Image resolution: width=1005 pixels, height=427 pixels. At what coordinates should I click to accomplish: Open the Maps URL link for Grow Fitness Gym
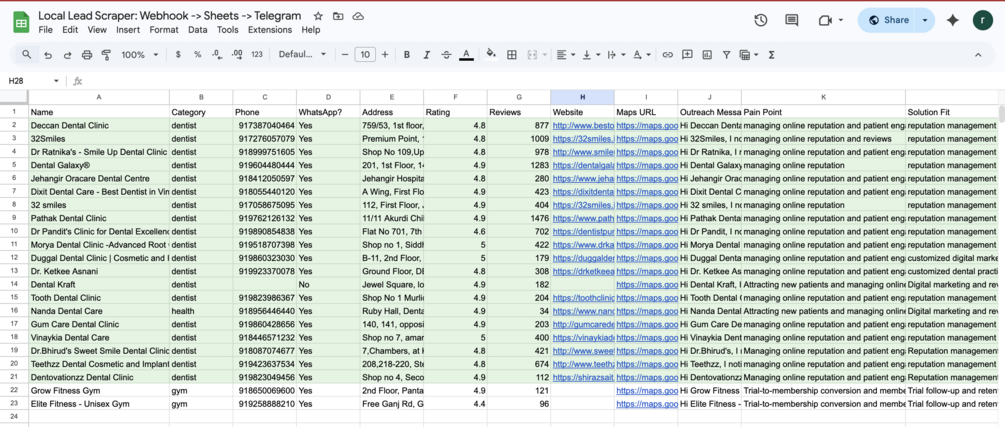[647, 390]
